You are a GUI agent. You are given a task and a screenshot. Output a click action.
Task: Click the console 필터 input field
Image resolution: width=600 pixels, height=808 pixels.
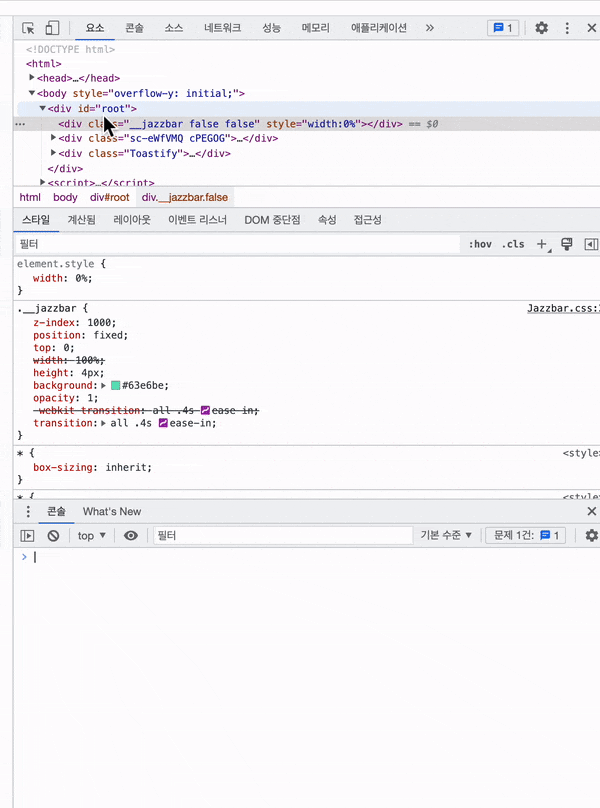coord(283,536)
